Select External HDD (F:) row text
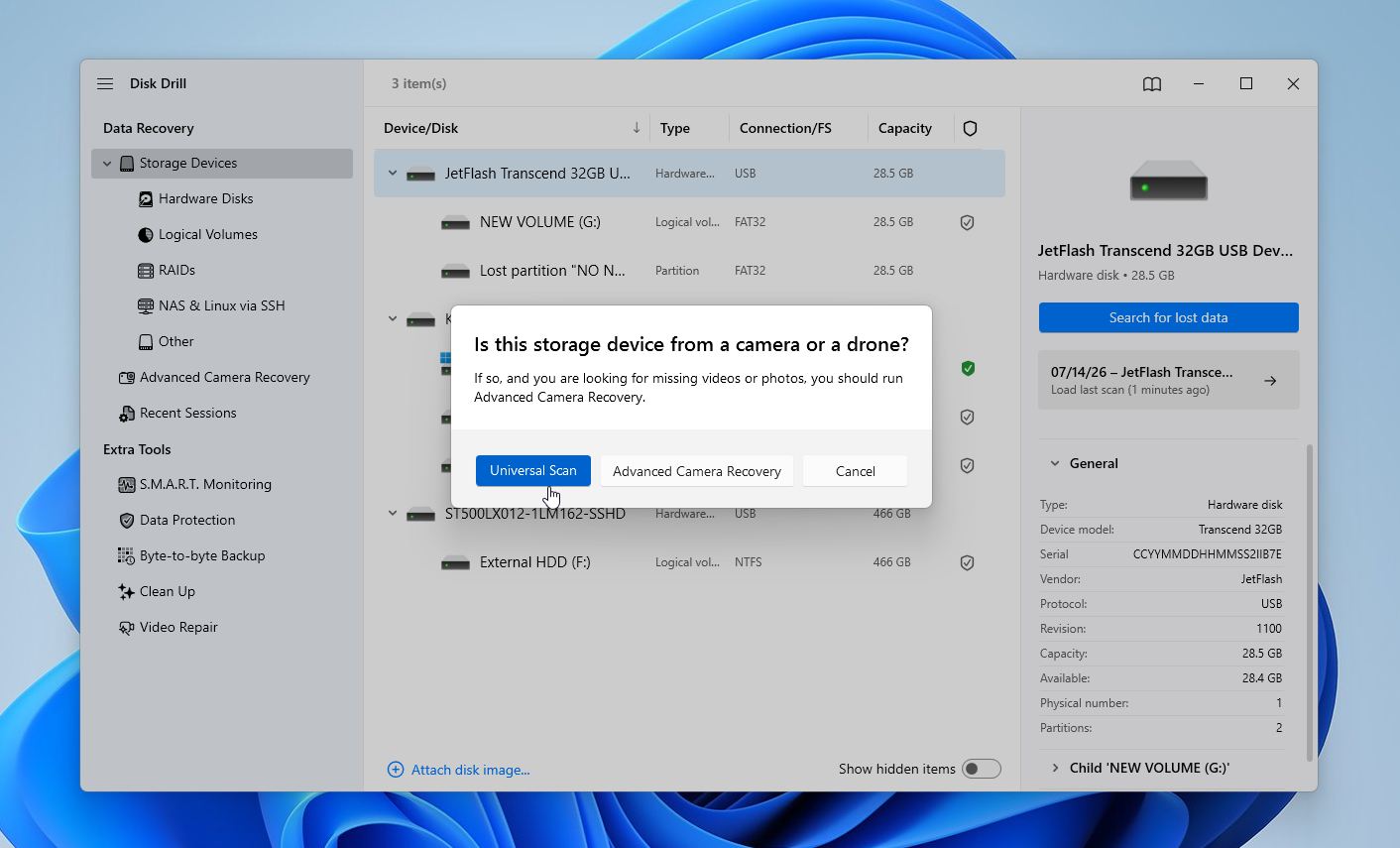Image resolution: width=1400 pixels, height=848 pixels. [x=534, y=562]
